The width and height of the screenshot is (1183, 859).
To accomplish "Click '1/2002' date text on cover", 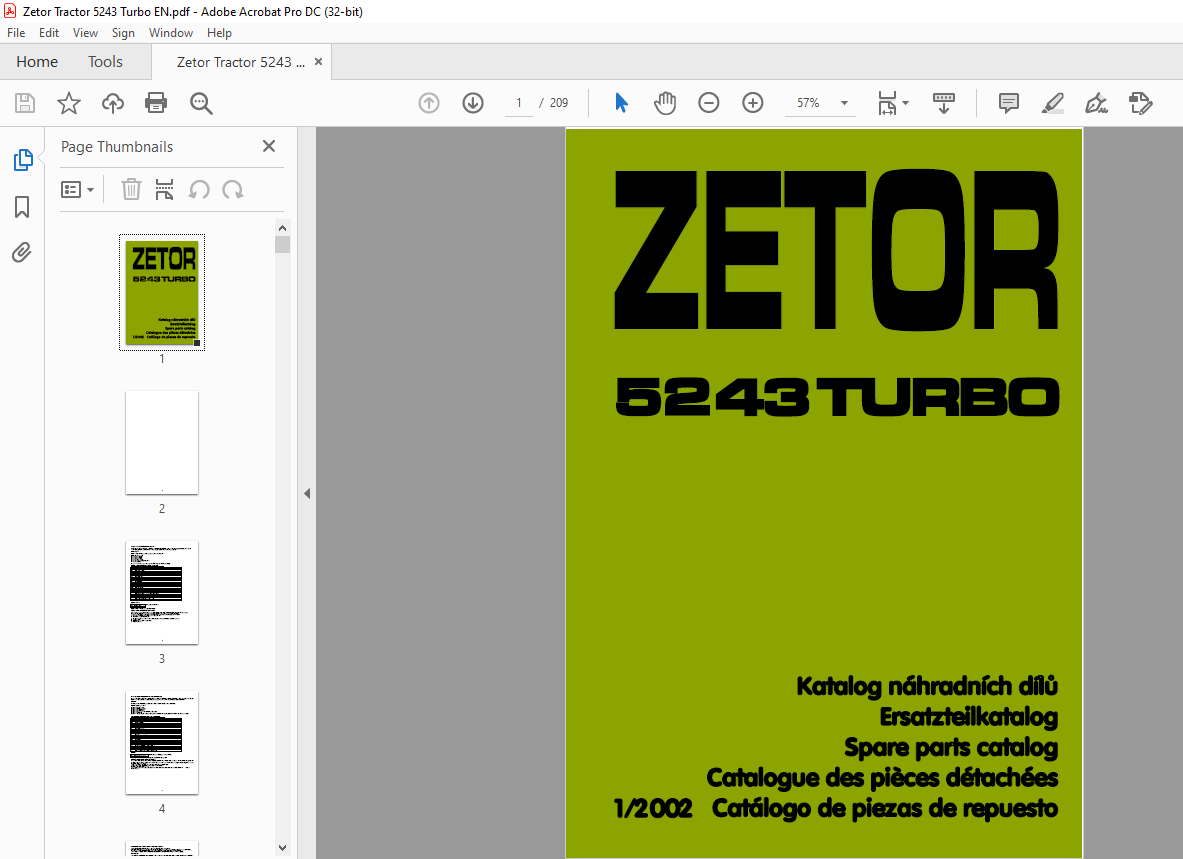I will [653, 808].
